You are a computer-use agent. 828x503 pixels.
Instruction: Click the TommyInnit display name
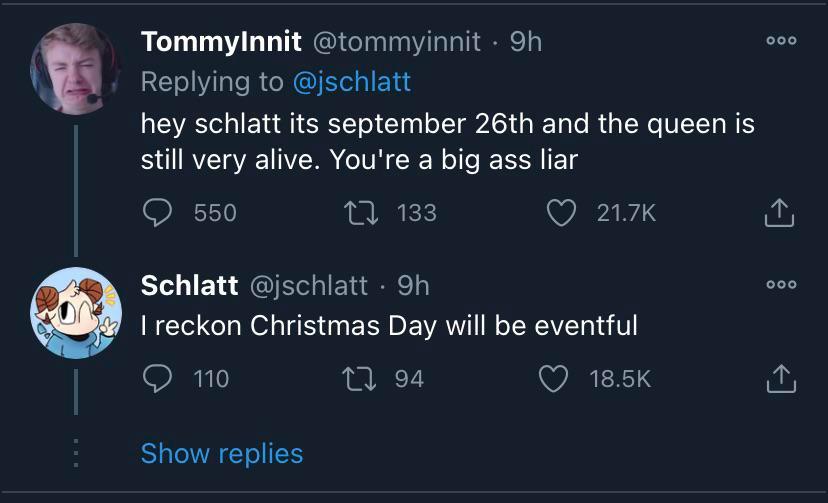pyautogui.click(x=221, y=42)
